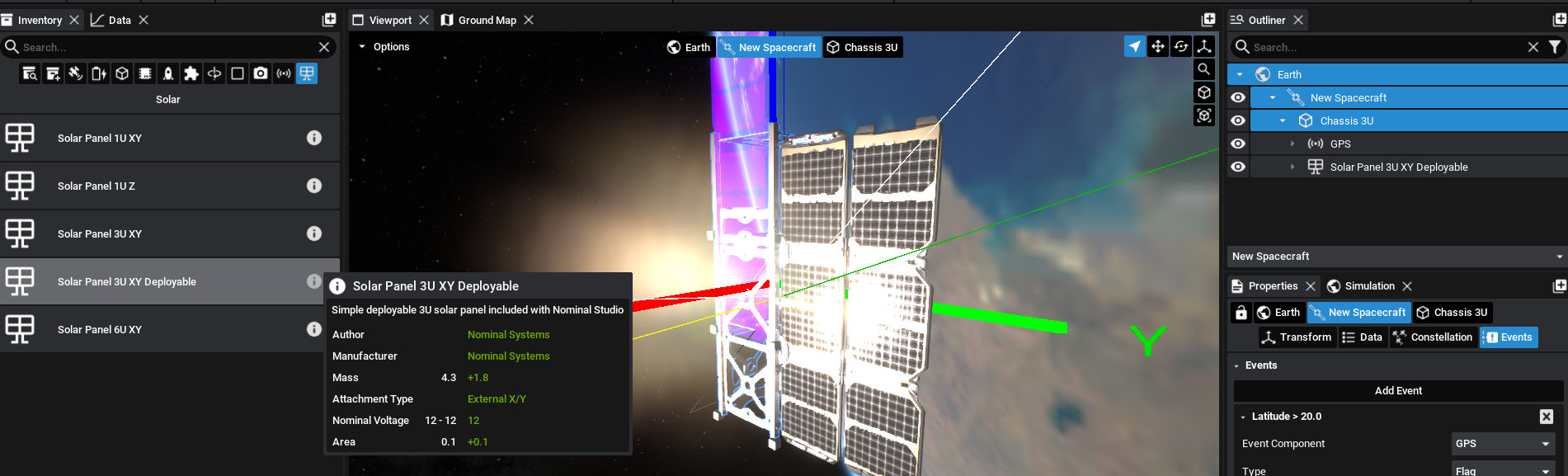The height and width of the screenshot is (476, 1568).
Task: Select the Events properties tab
Action: (1509, 337)
